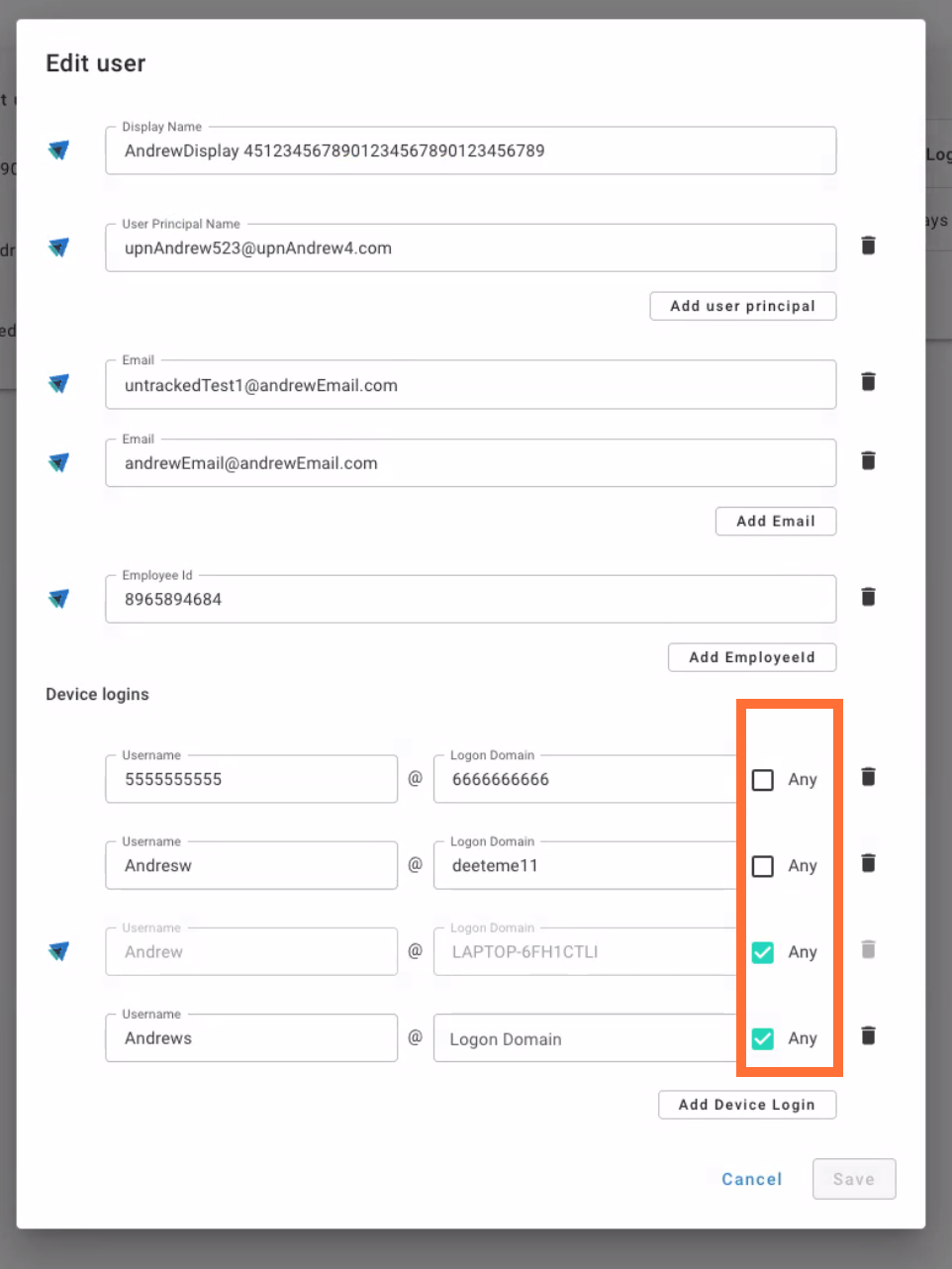
Task: Click the Save button
Action: tap(854, 1179)
